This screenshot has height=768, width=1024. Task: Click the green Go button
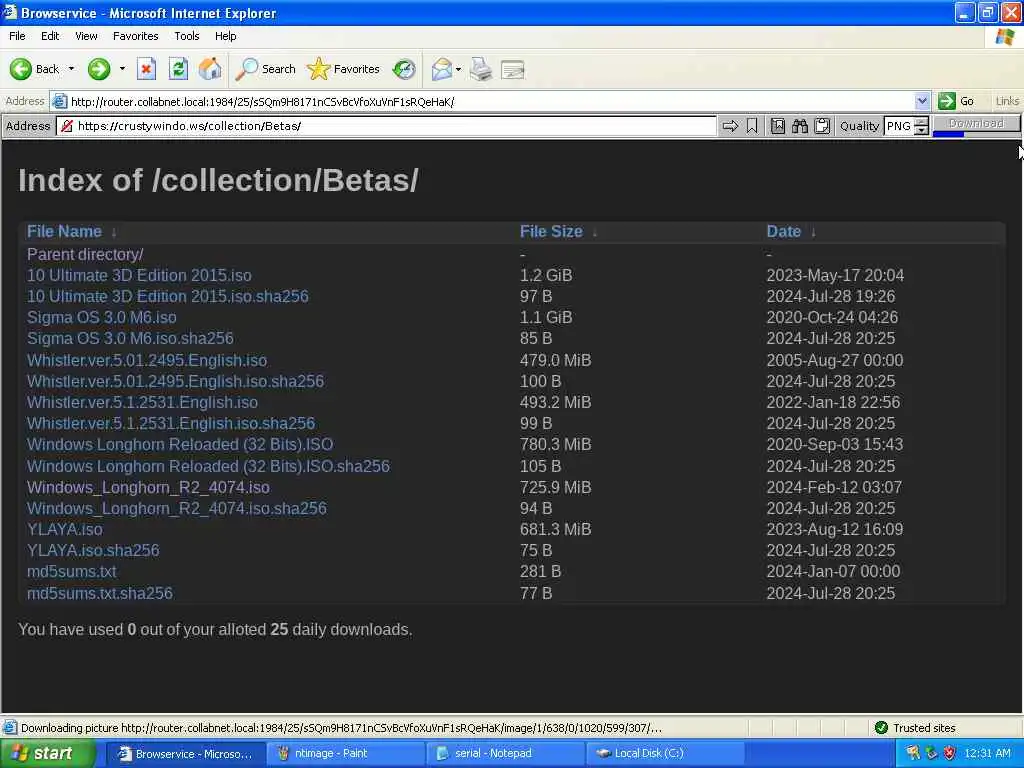click(x=956, y=101)
